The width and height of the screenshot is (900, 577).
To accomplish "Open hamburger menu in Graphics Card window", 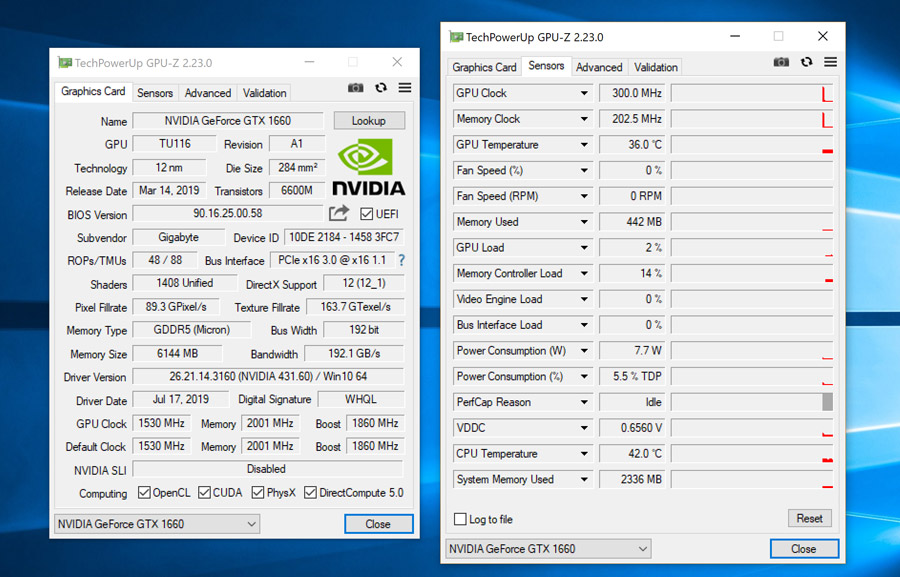I will (x=405, y=88).
